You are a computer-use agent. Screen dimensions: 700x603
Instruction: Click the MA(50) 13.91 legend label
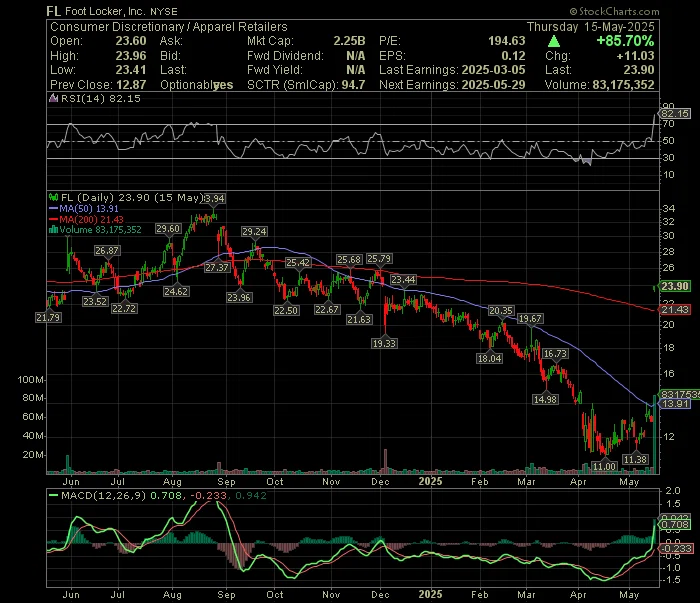[89, 209]
